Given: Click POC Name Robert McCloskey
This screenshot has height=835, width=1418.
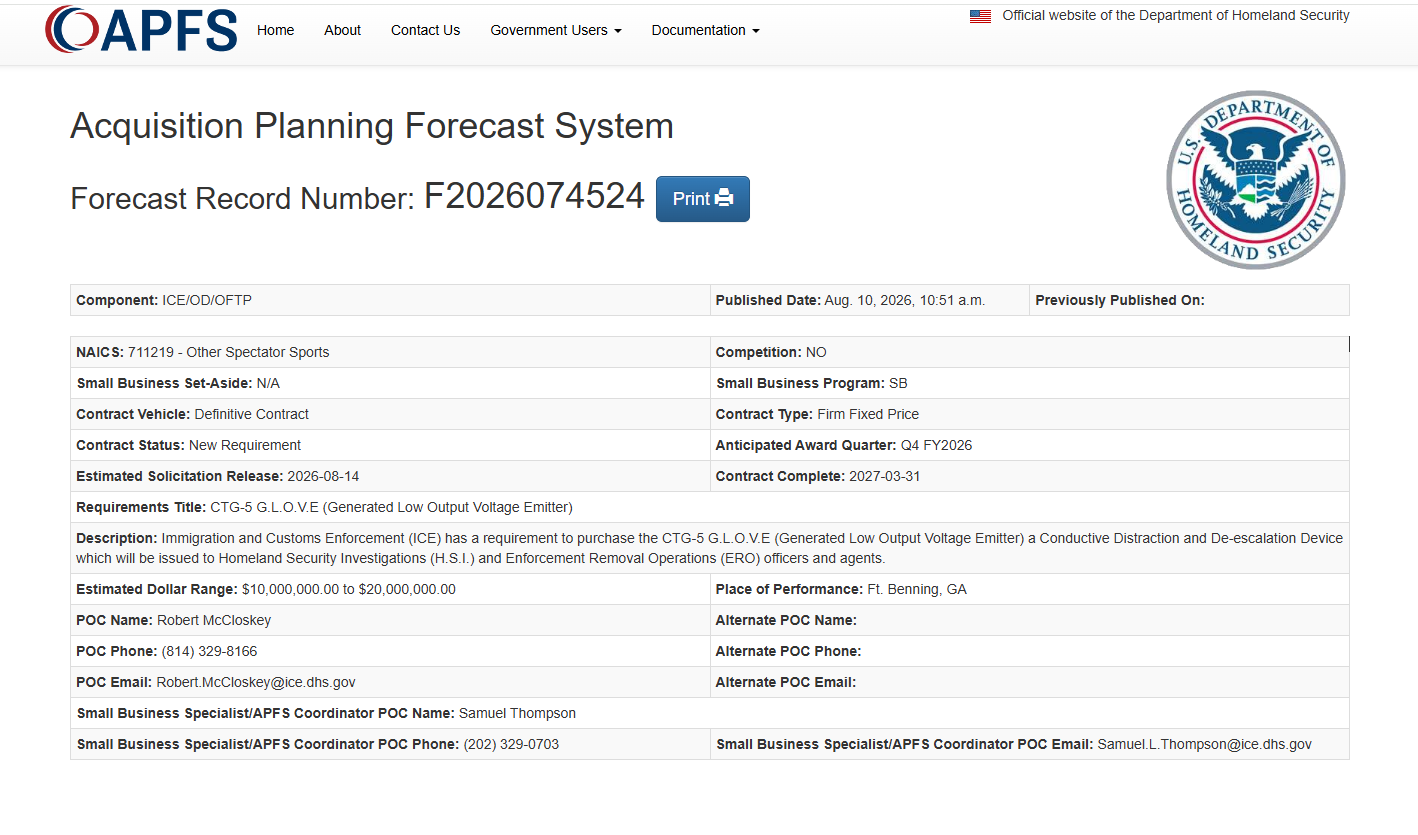Looking at the screenshot, I should pos(174,620).
